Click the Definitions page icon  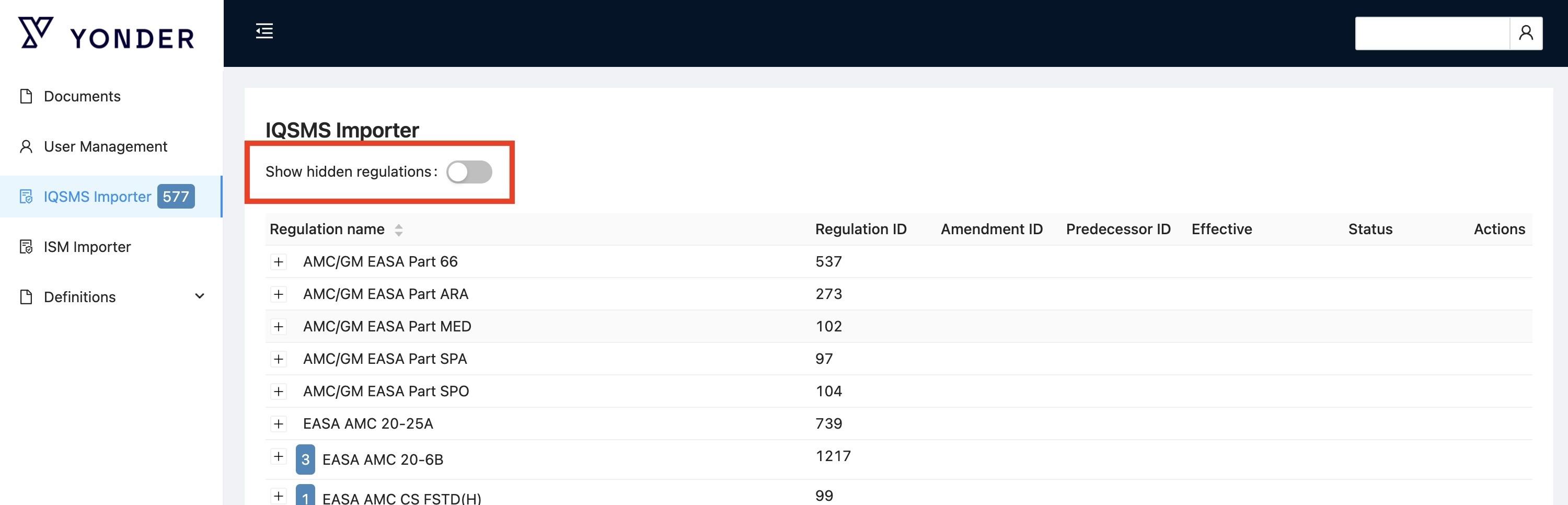[26, 296]
